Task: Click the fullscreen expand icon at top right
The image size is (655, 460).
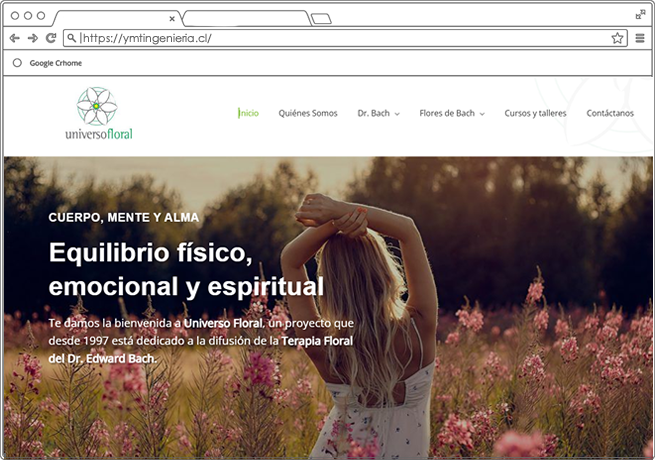Action: point(640,15)
